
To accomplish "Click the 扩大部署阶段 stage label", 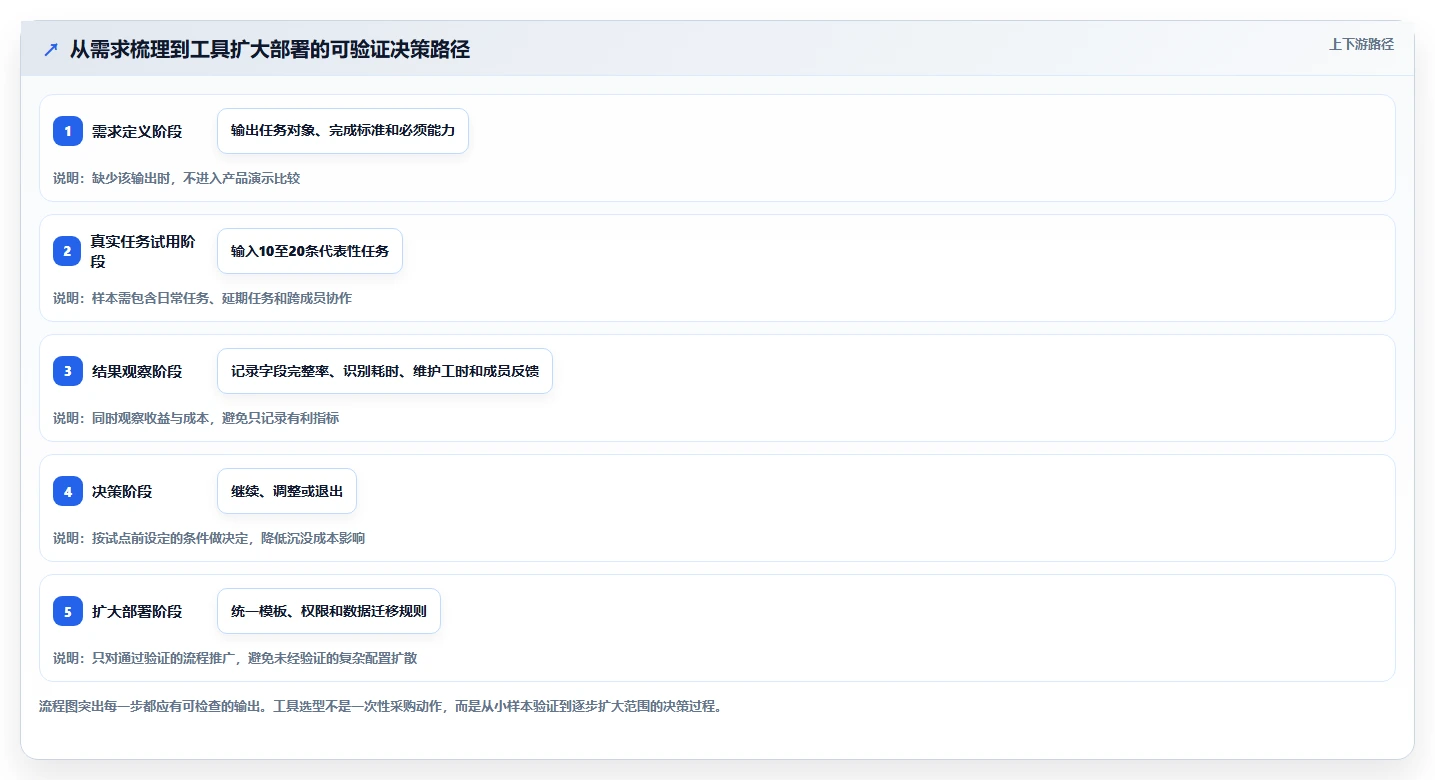I will [137, 611].
